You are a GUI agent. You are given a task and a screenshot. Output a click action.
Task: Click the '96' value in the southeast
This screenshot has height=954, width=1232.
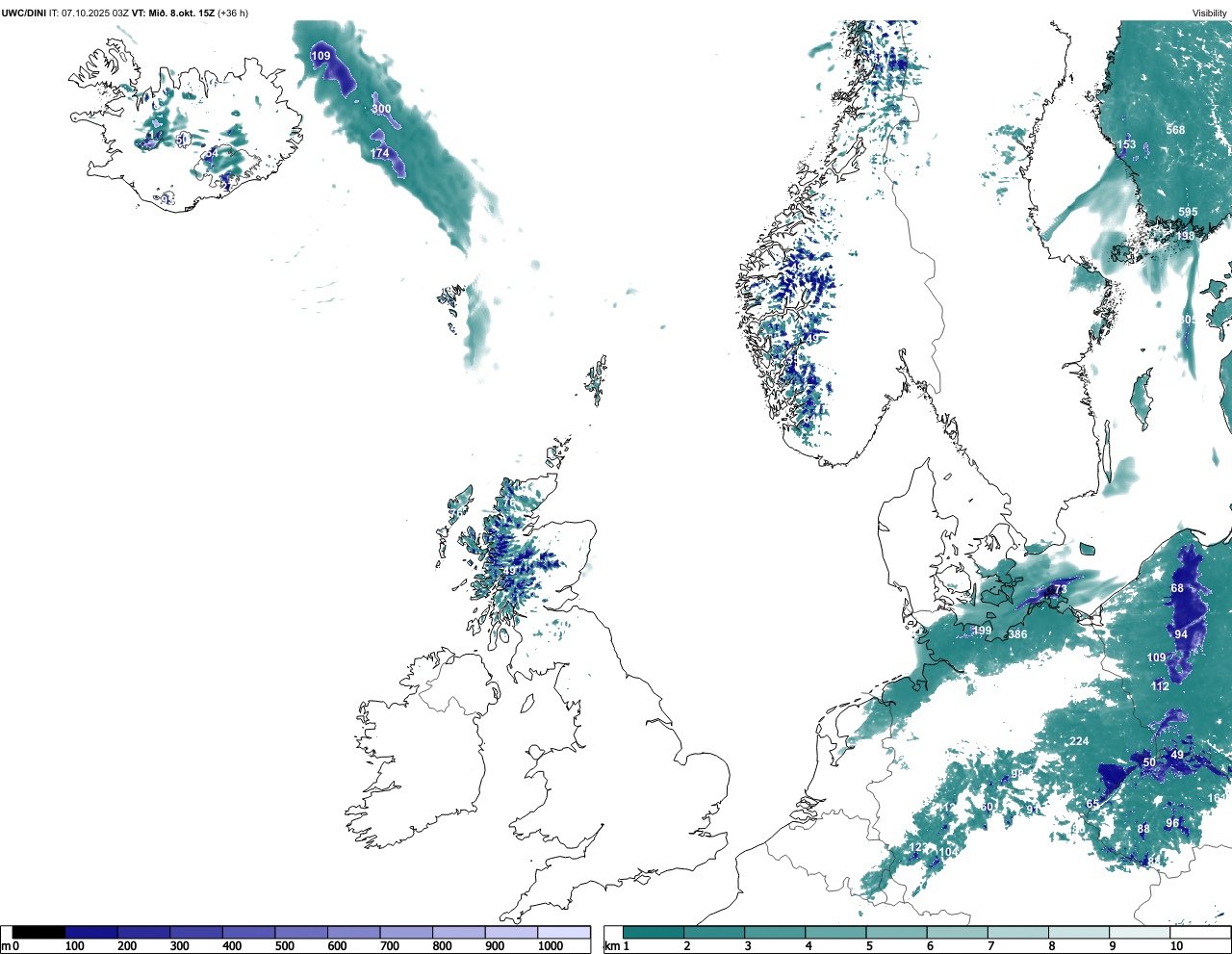tap(1172, 823)
